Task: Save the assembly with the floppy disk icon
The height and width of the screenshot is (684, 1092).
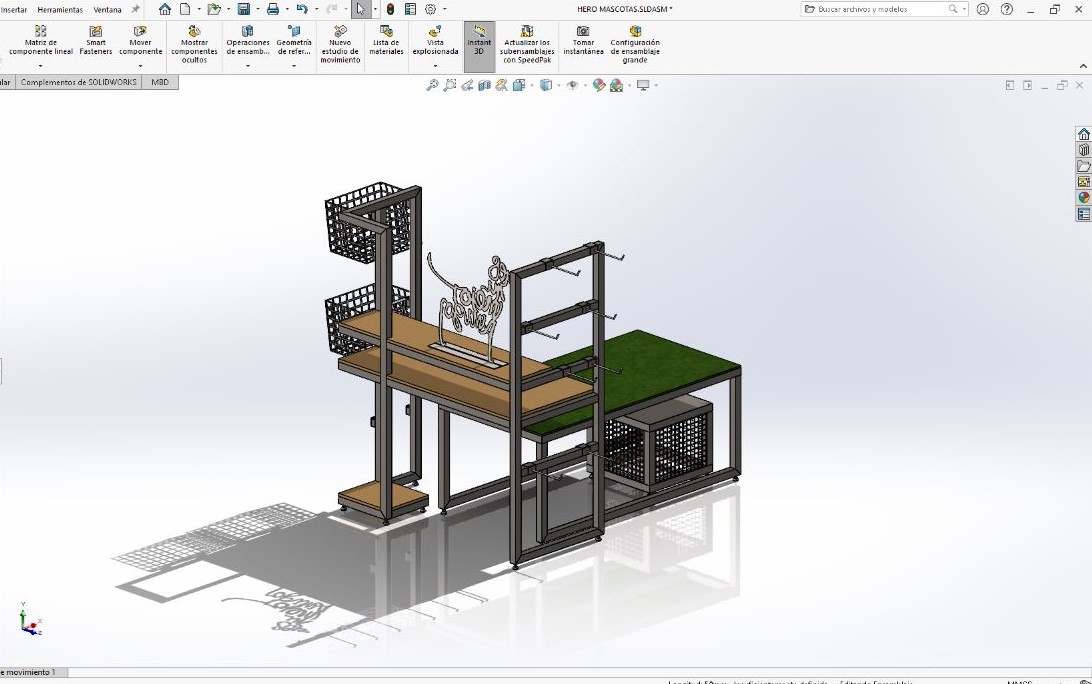Action: pos(244,9)
